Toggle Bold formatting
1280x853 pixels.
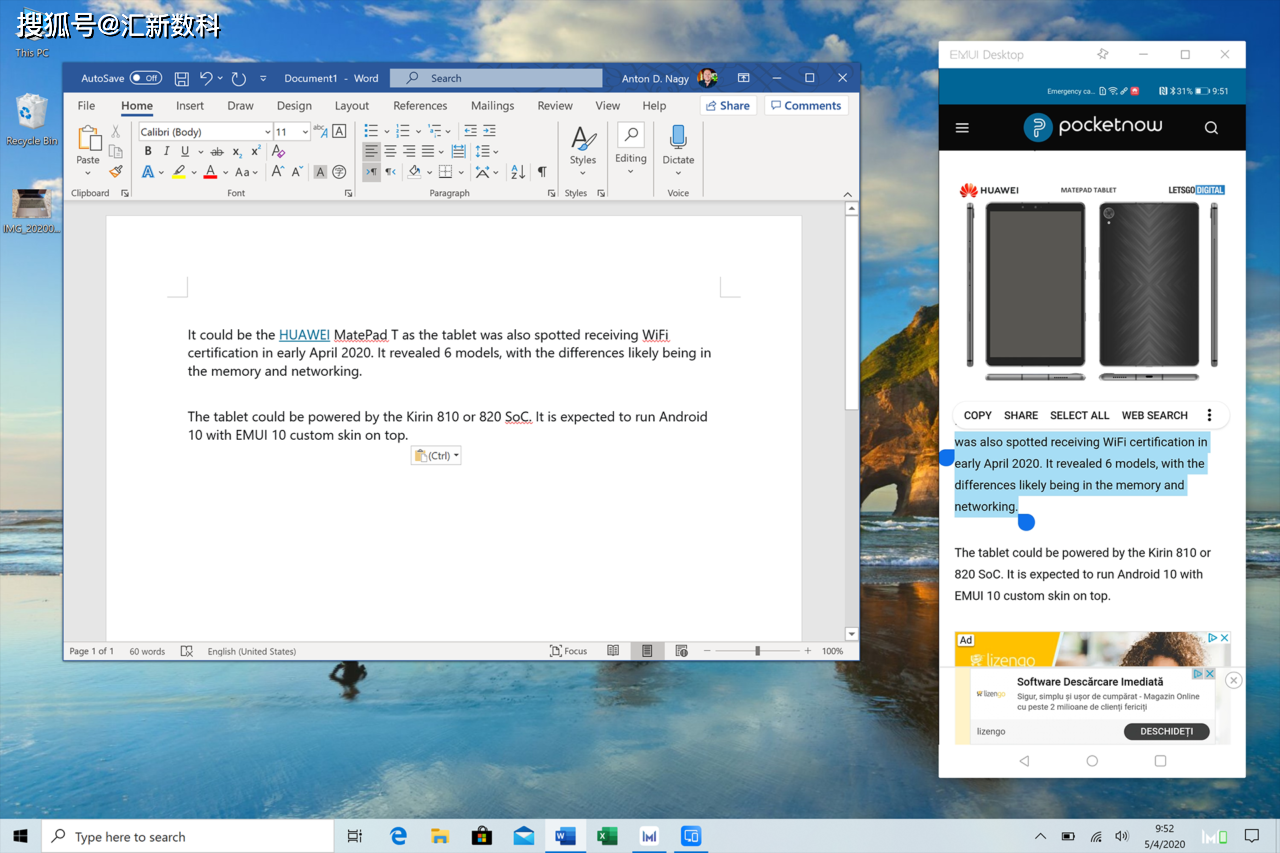148,152
